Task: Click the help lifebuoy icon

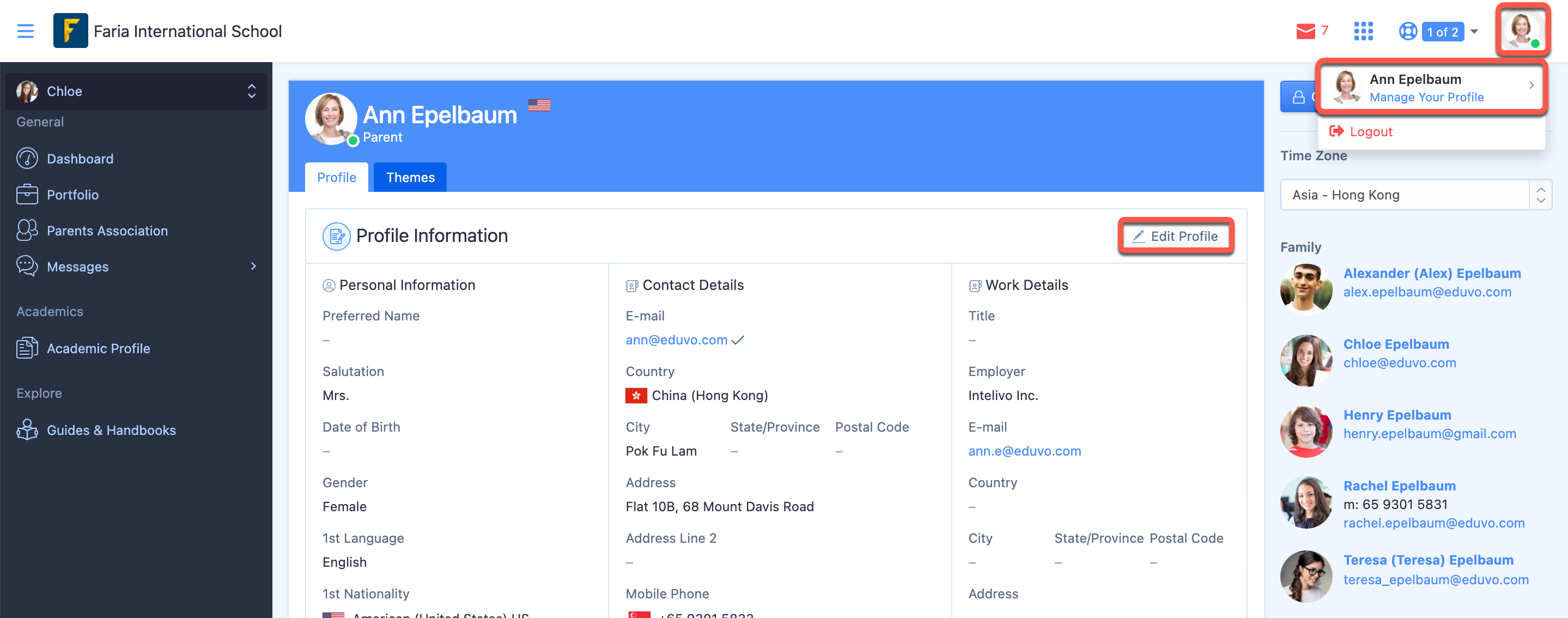Action: click(x=1407, y=31)
